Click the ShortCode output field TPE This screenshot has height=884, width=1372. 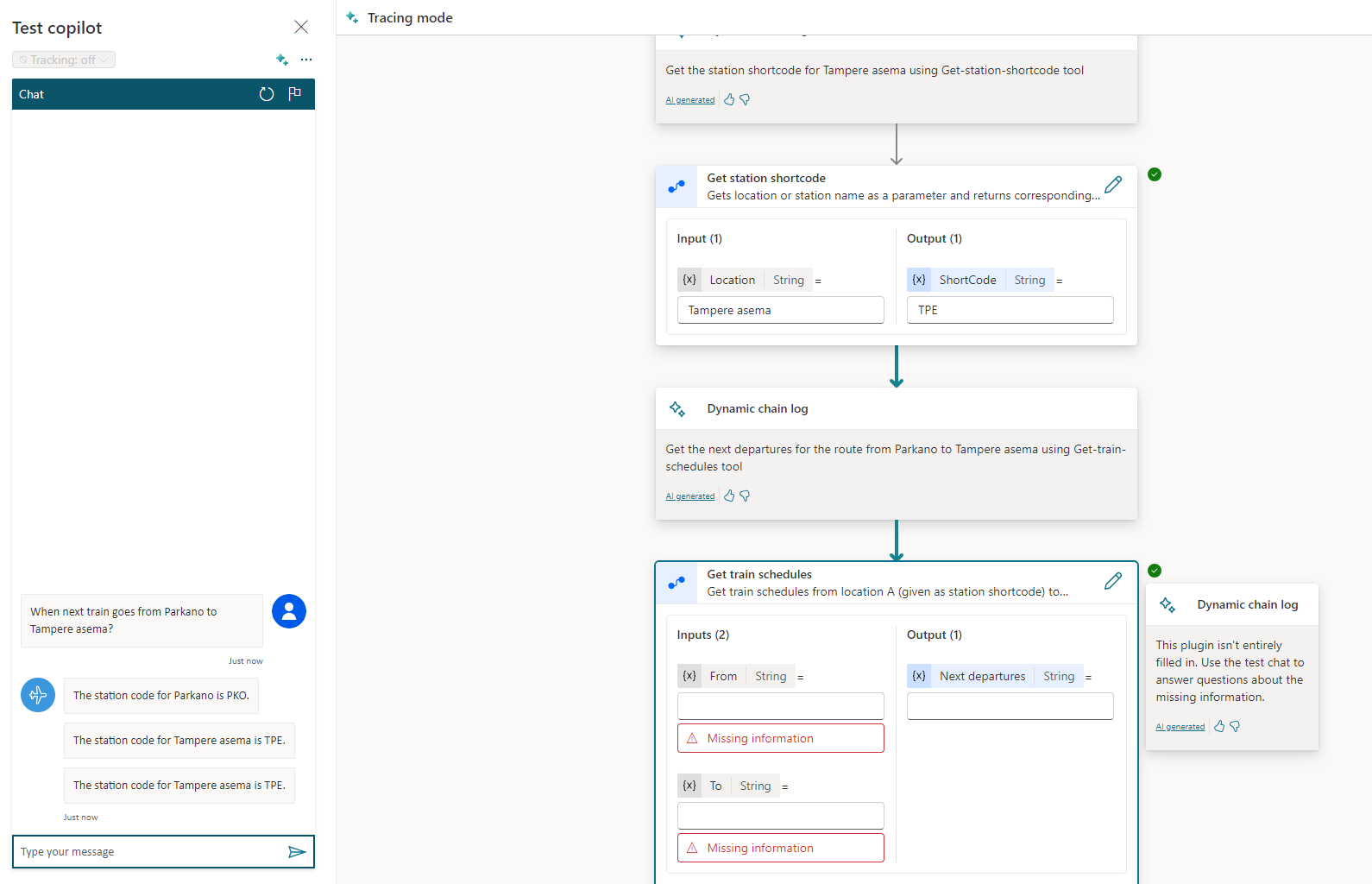pyautogui.click(x=1010, y=310)
